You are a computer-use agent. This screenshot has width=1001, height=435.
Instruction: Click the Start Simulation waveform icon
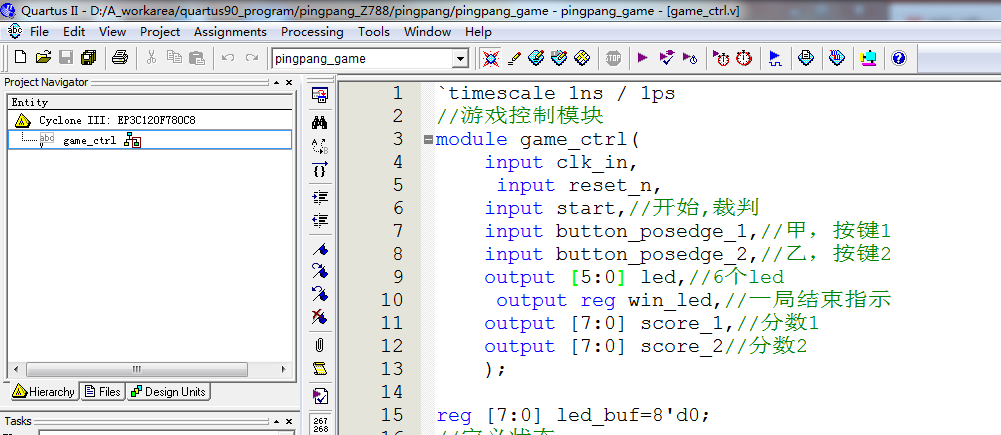[775, 58]
